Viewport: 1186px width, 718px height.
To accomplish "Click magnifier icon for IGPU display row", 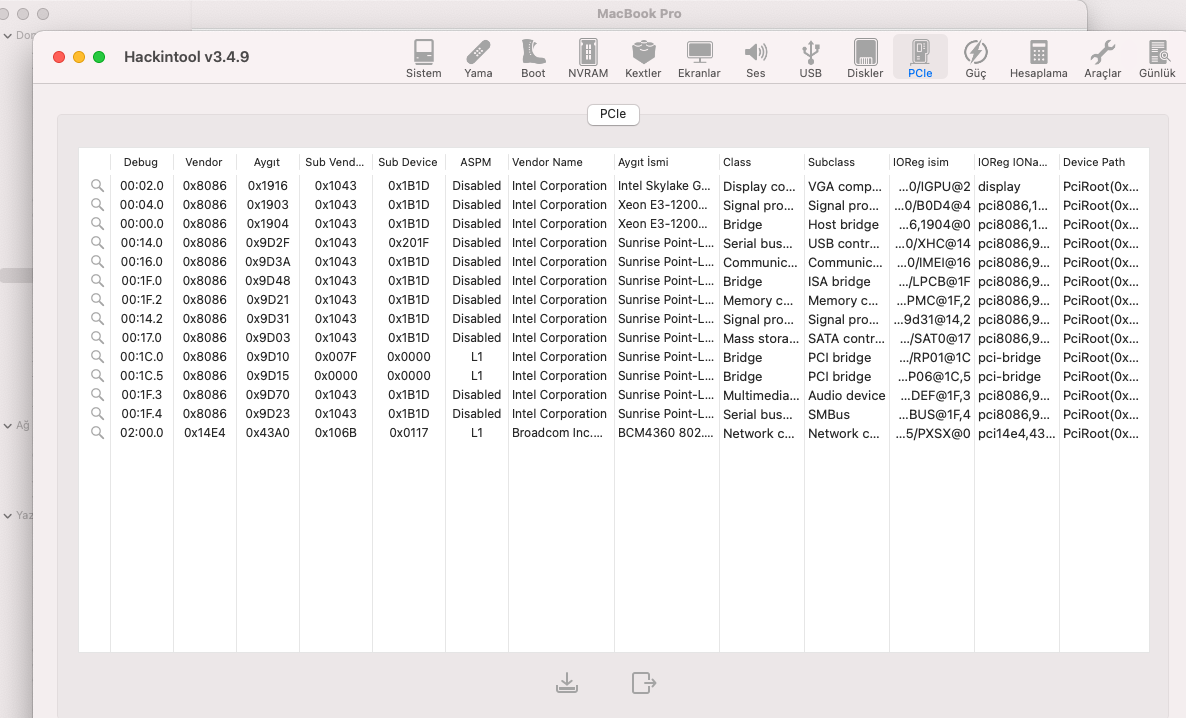I will [x=97, y=186].
